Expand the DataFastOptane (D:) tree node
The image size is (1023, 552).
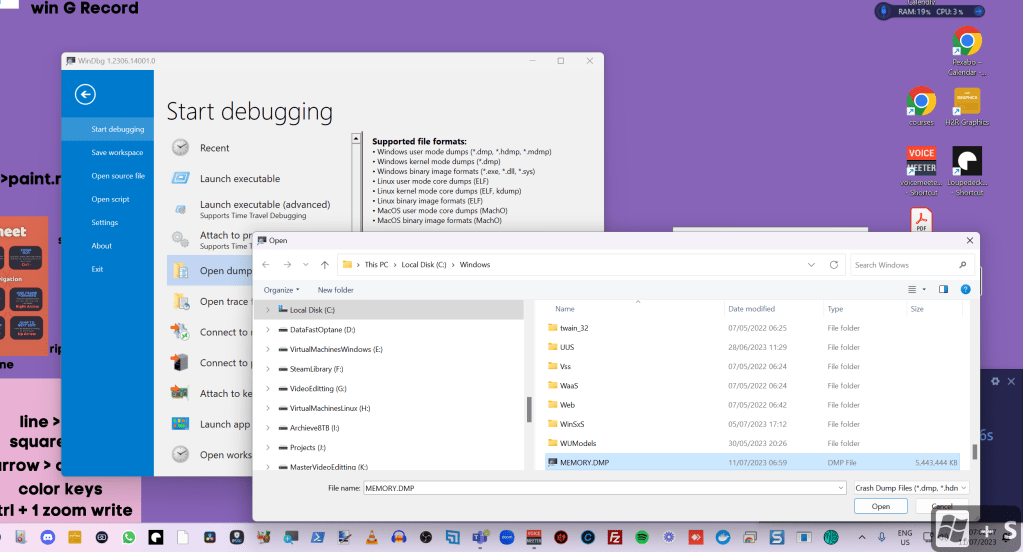(x=267, y=330)
